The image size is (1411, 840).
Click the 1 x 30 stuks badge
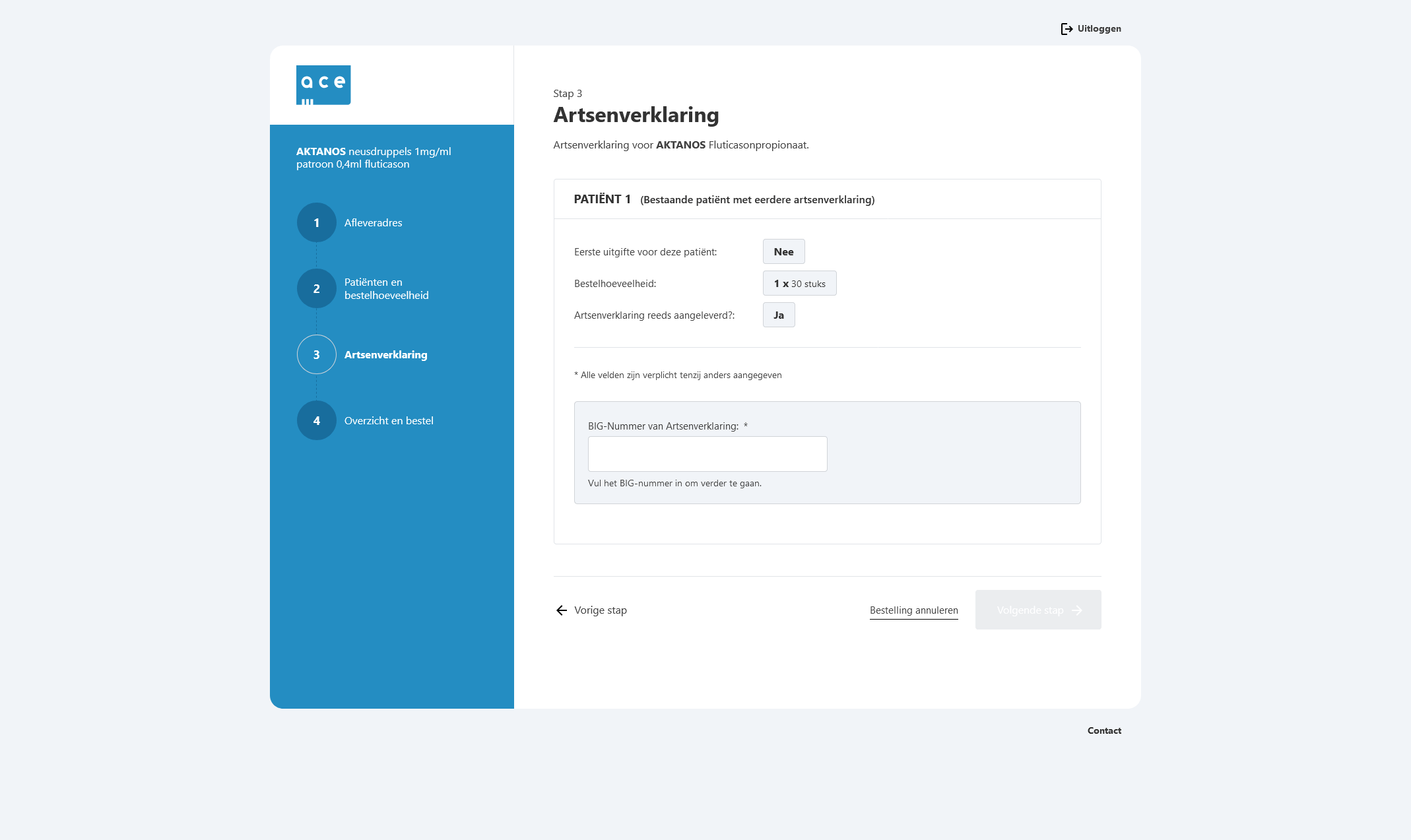(799, 284)
